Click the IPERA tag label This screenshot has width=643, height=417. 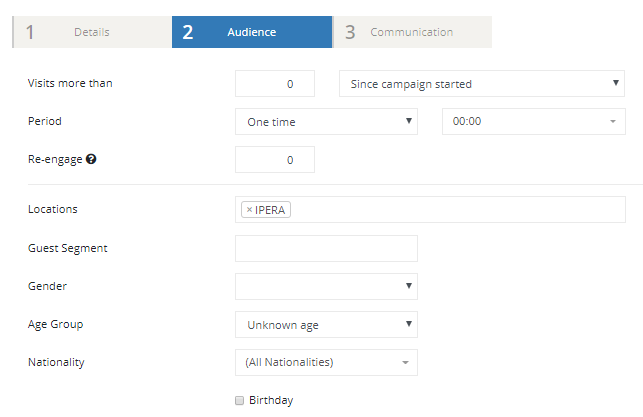[x=270, y=210]
